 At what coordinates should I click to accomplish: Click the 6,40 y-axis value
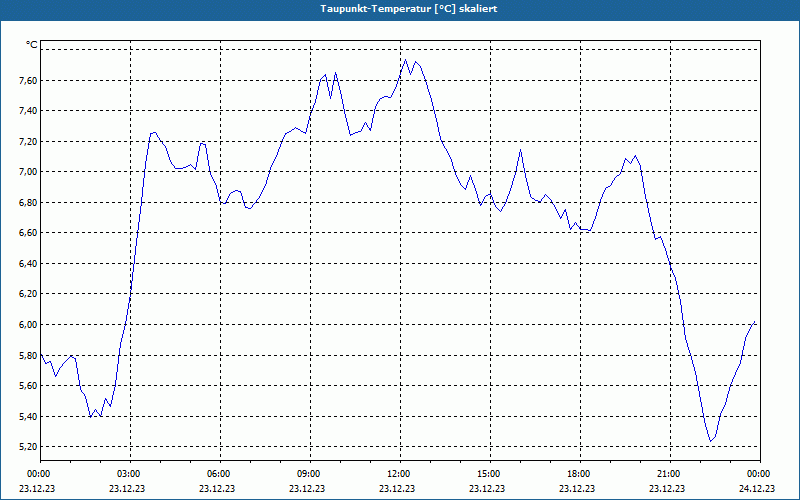(x=28, y=263)
